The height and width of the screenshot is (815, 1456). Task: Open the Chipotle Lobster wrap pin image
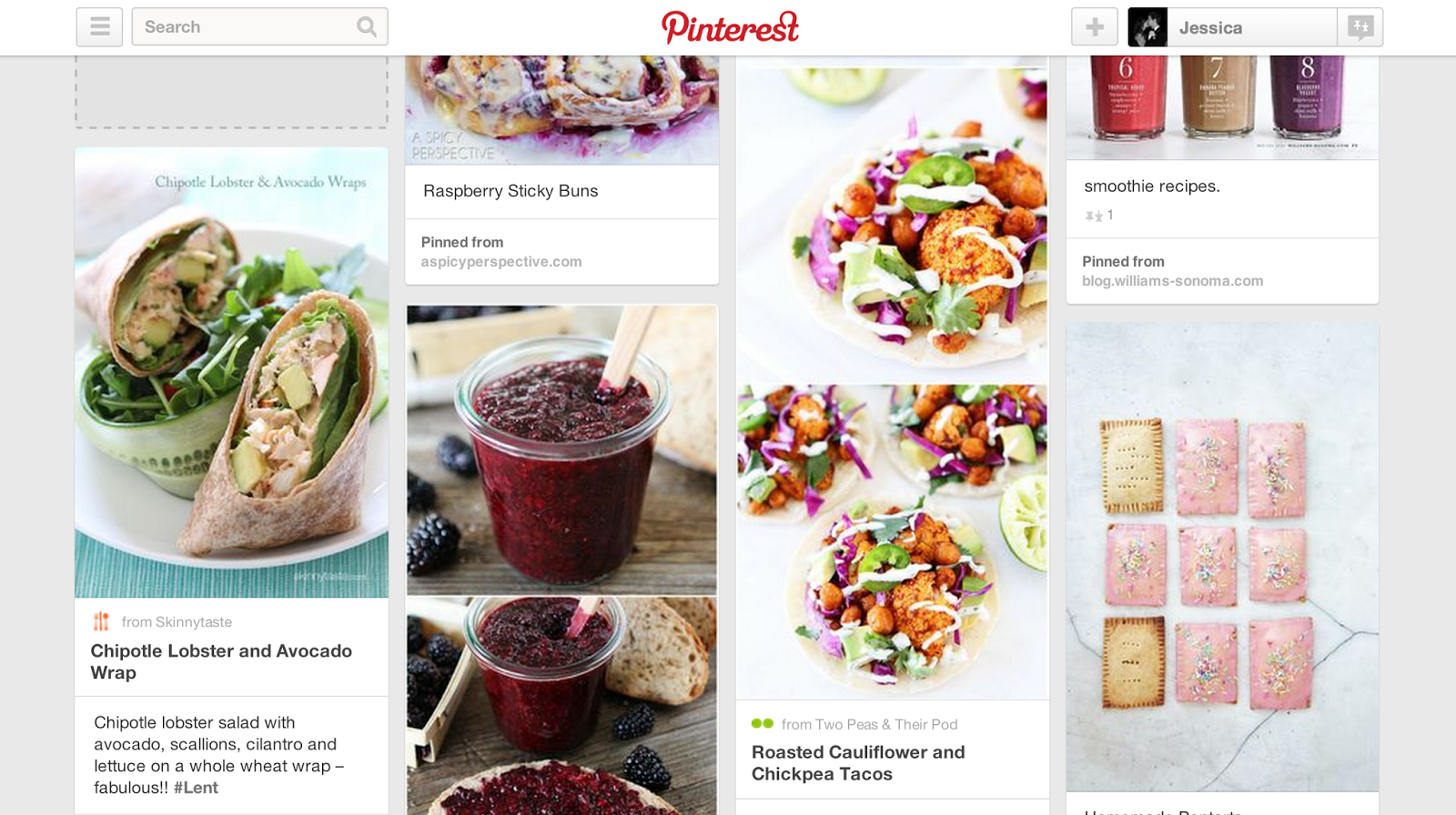pyautogui.click(x=231, y=373)
